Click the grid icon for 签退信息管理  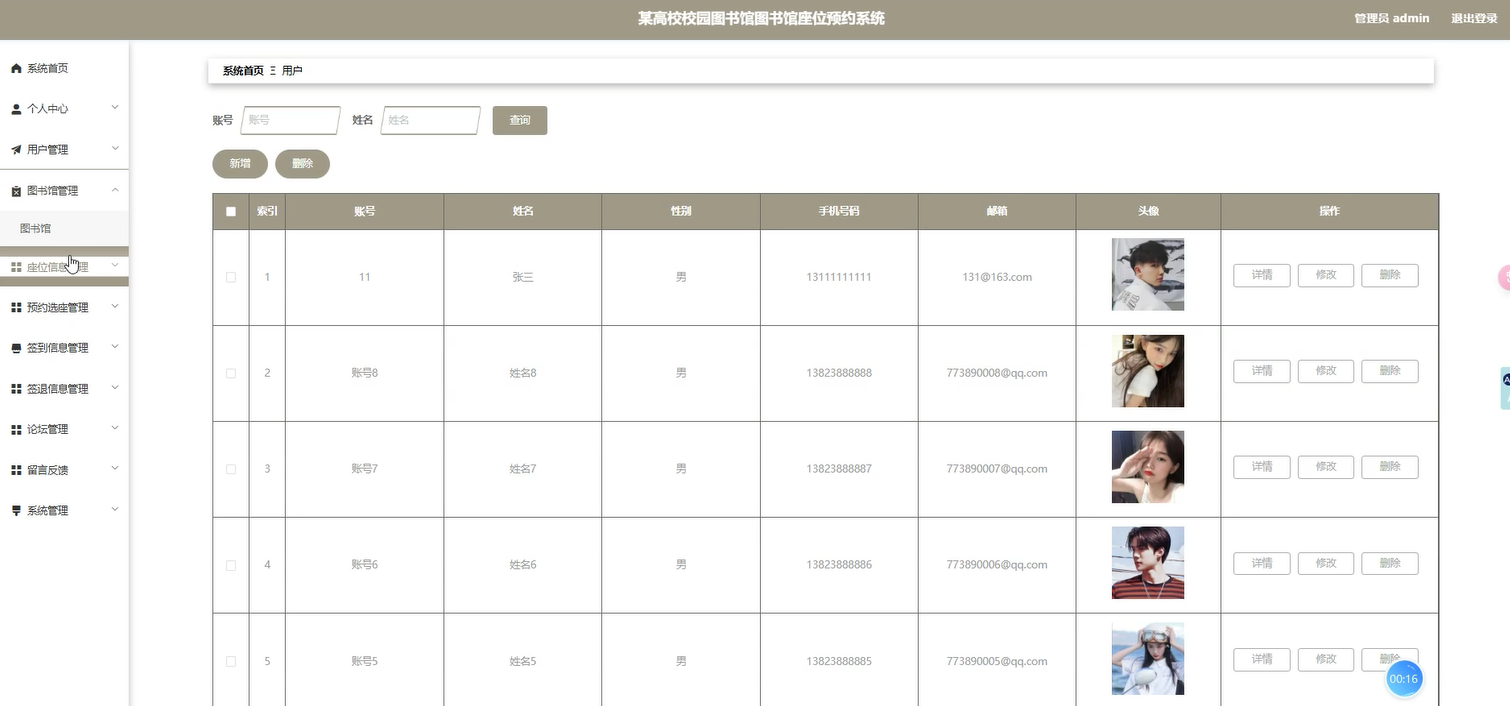point(16,389)
